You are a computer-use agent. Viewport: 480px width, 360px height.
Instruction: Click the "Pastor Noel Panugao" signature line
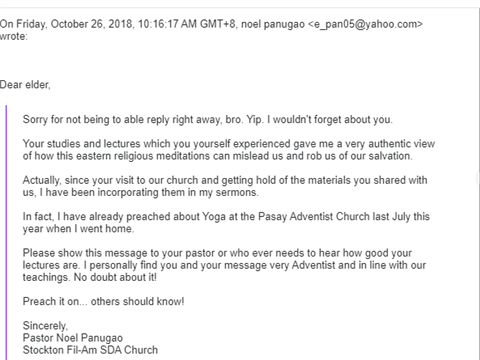(x=73, y=338)
